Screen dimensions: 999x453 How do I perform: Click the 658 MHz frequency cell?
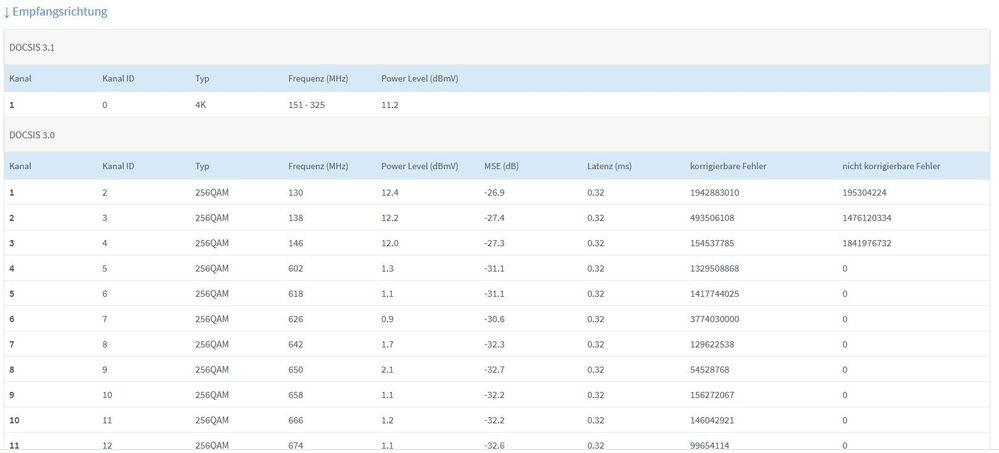[296, 395]
